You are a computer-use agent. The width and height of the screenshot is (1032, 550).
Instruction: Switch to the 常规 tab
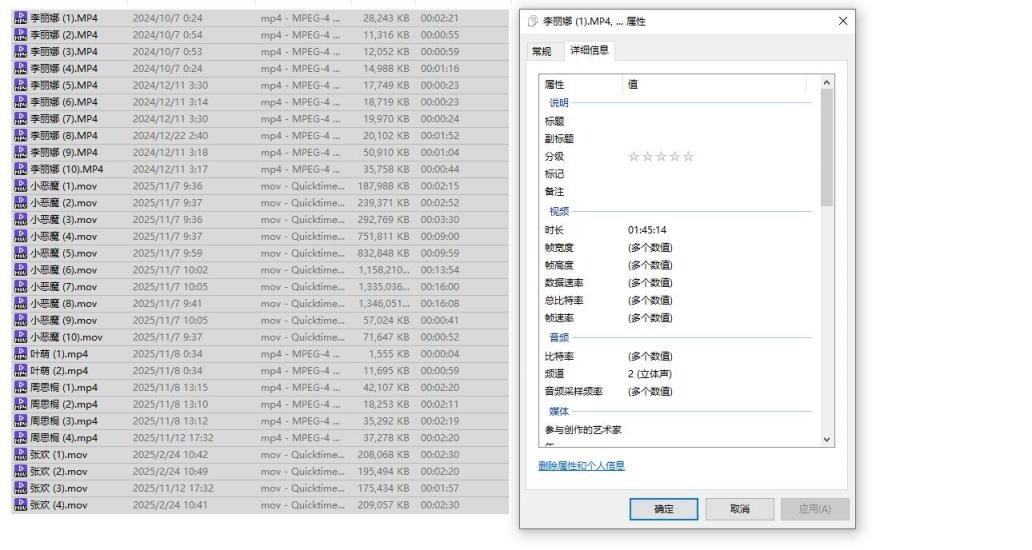coord(541,52)
